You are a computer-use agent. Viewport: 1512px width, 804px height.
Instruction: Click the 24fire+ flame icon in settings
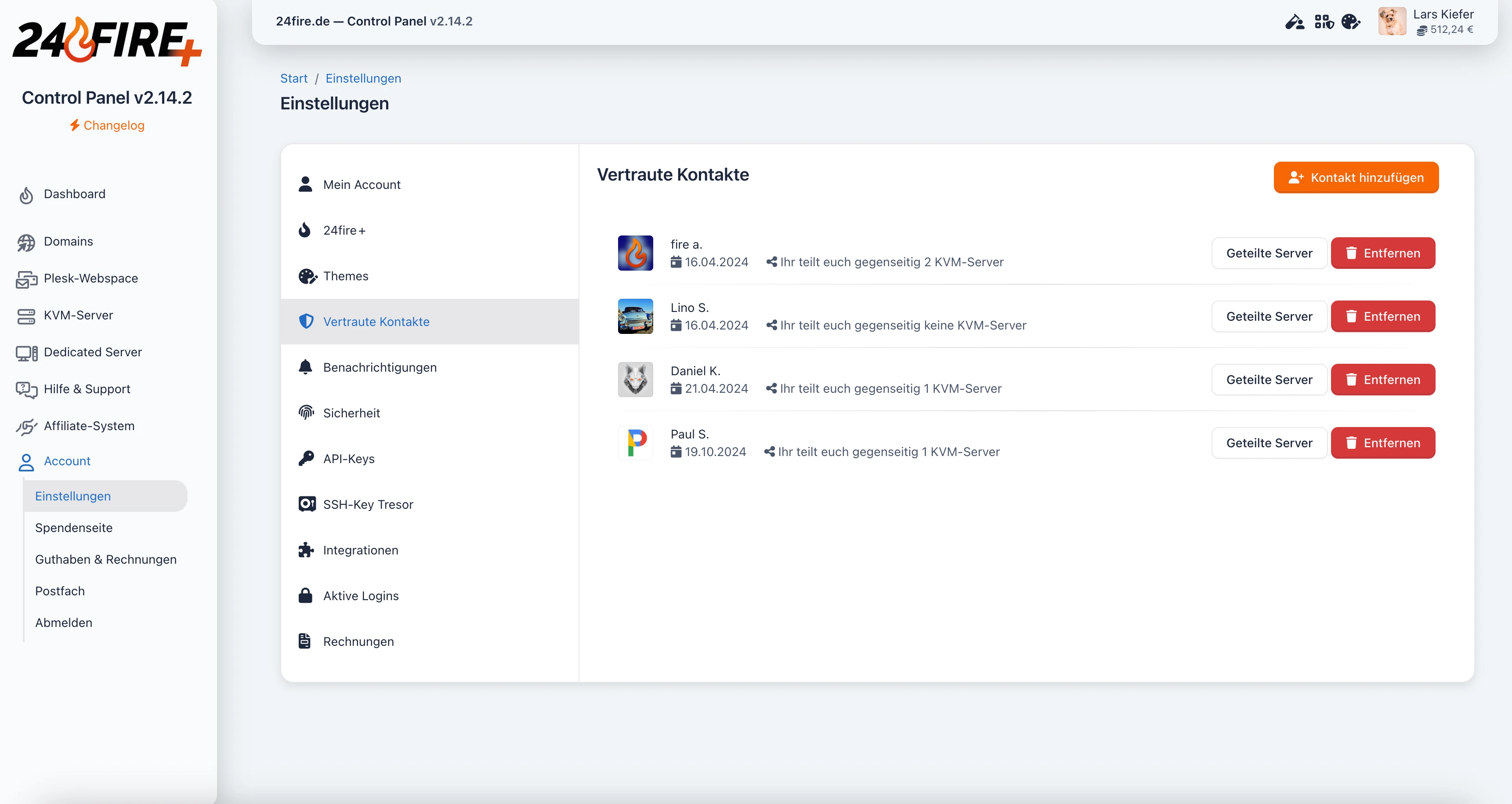tap(304, 230)
